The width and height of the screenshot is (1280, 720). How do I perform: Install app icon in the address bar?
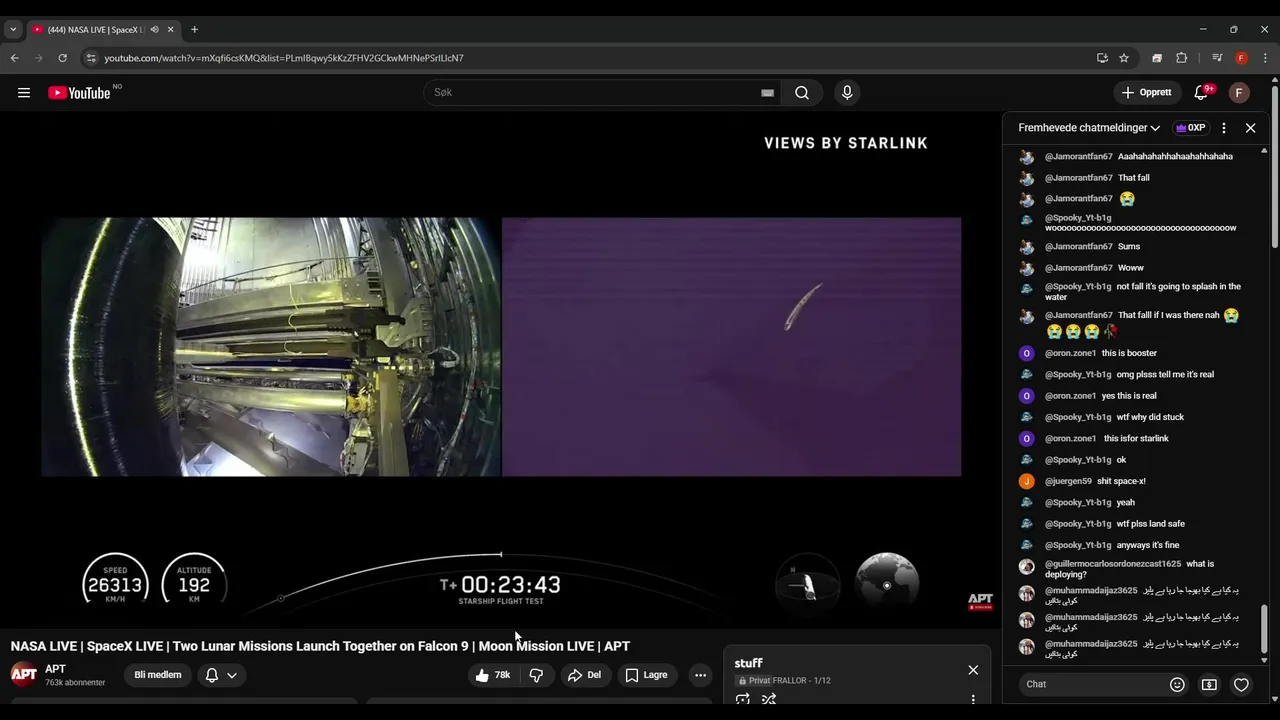(x=1102, y=58)
